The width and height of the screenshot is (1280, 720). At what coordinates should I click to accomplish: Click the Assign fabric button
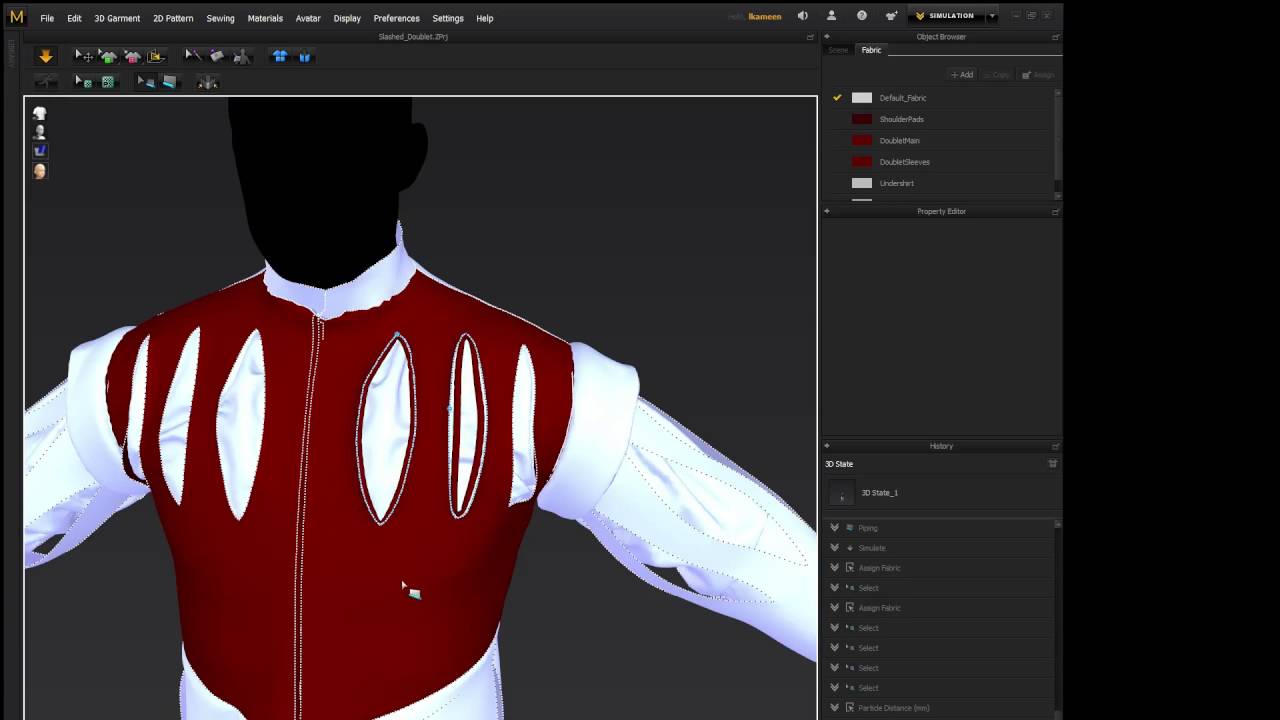[1038, 75]
